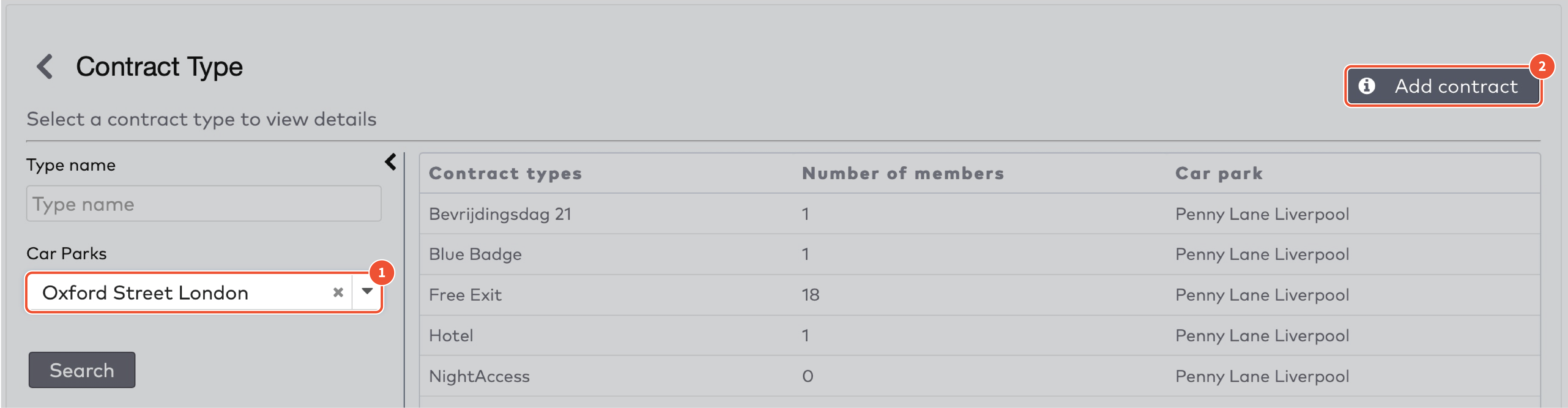Select the NightAccess contract type
Image resolution: width=1568 pixels, height=408 pixels.
479,376
